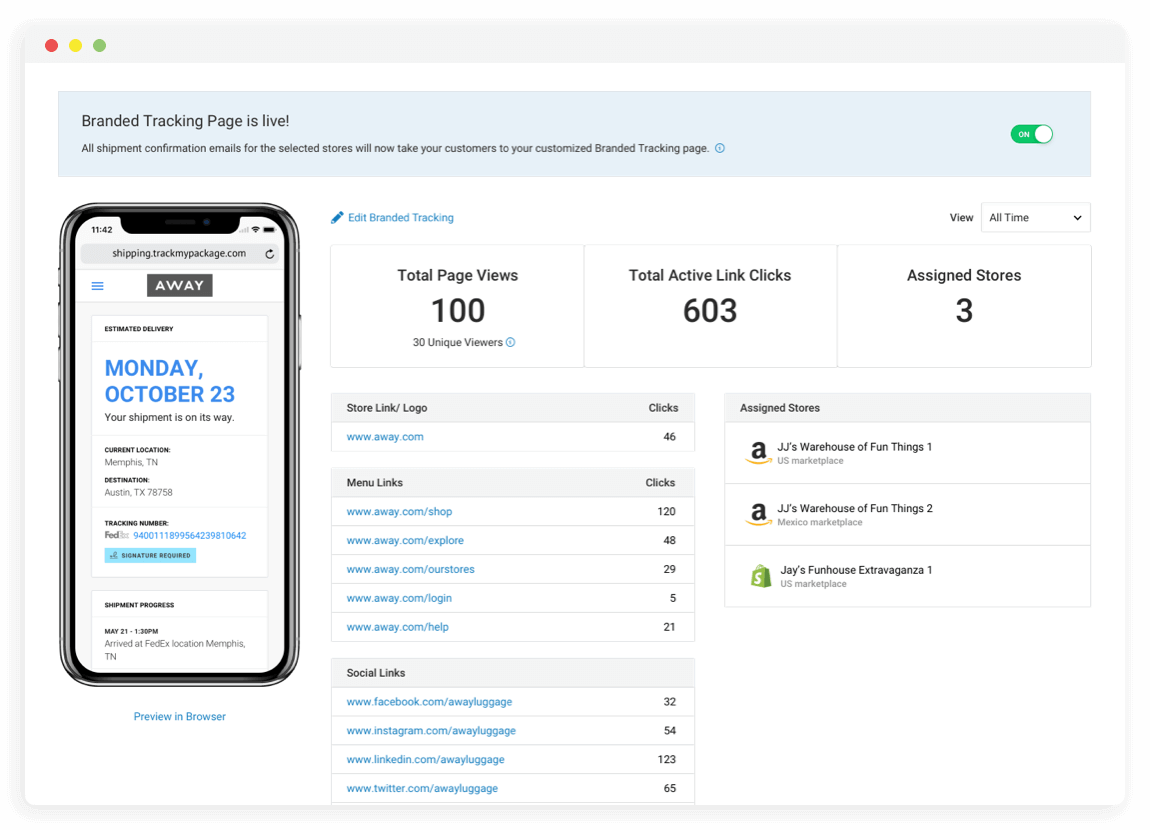Open the View time range dropdown
1150x830 pixels.
coord(1035,218)
